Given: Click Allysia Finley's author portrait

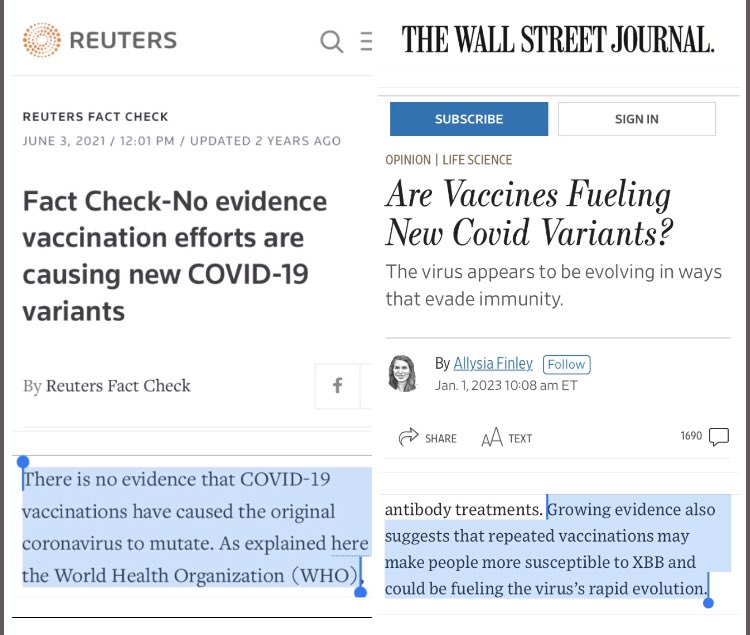Looking at the screenshot, I should 402,373.
